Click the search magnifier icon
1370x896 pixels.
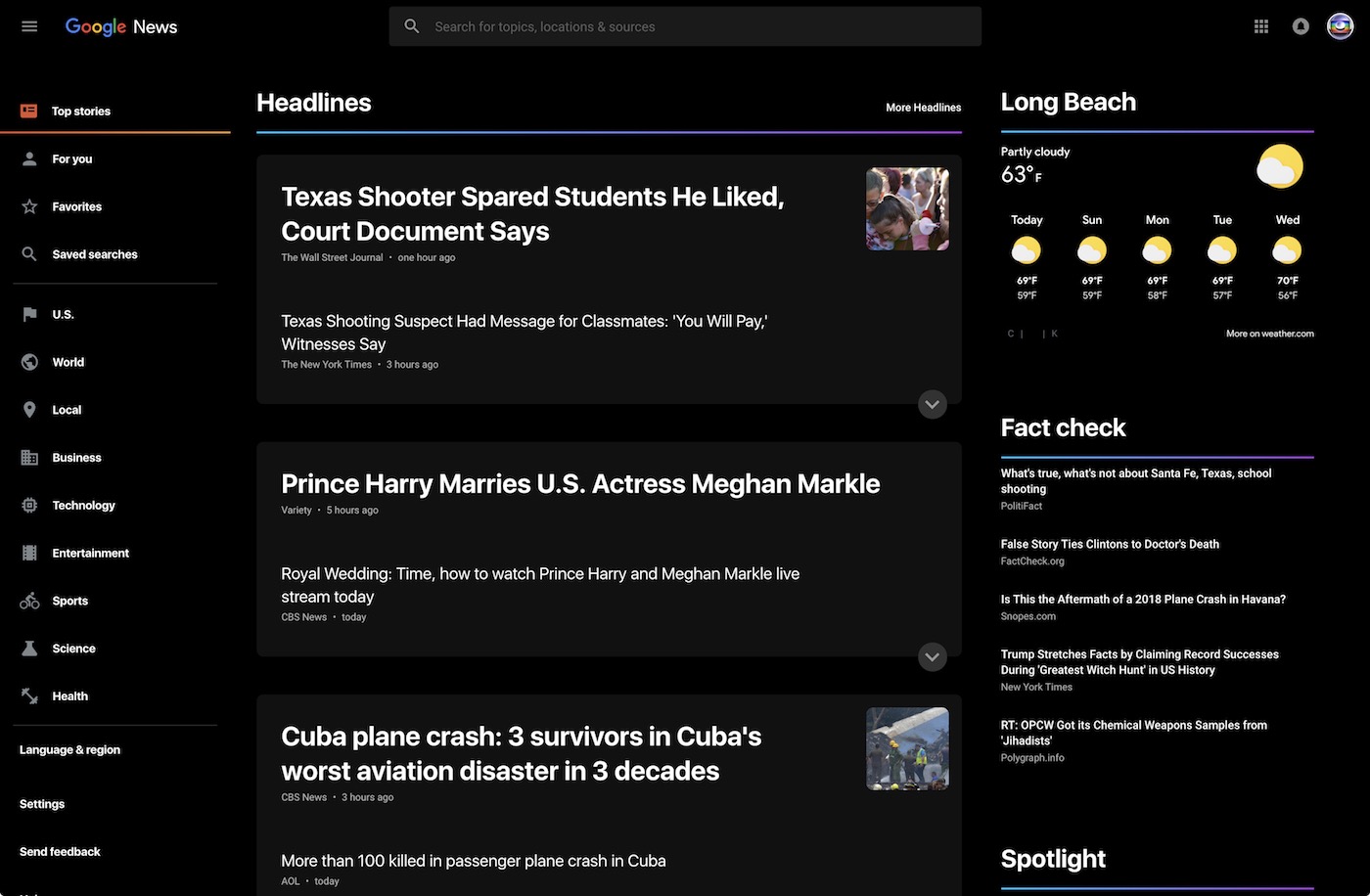coord(412,26)
